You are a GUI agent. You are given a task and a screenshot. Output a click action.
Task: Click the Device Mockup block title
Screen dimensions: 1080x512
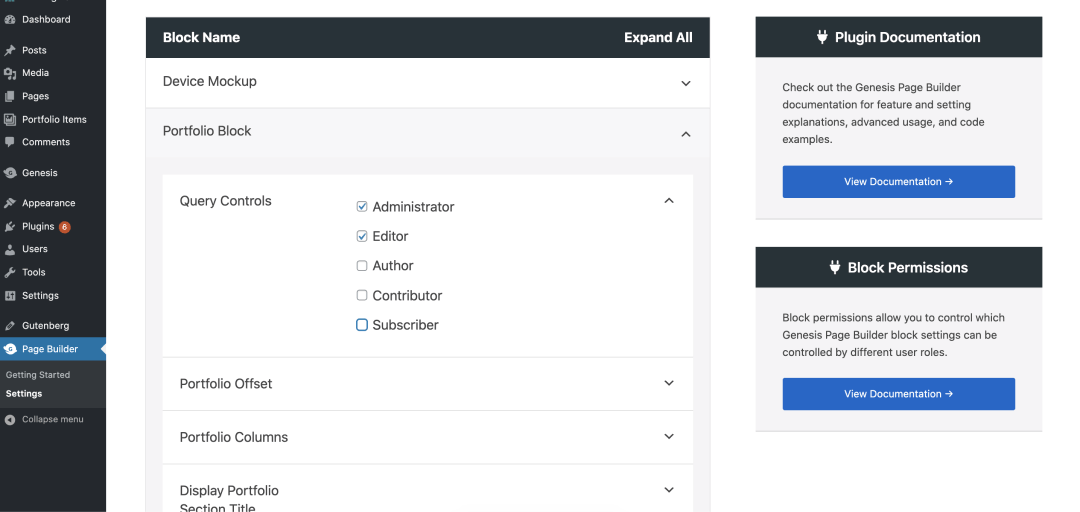[209, 81]
